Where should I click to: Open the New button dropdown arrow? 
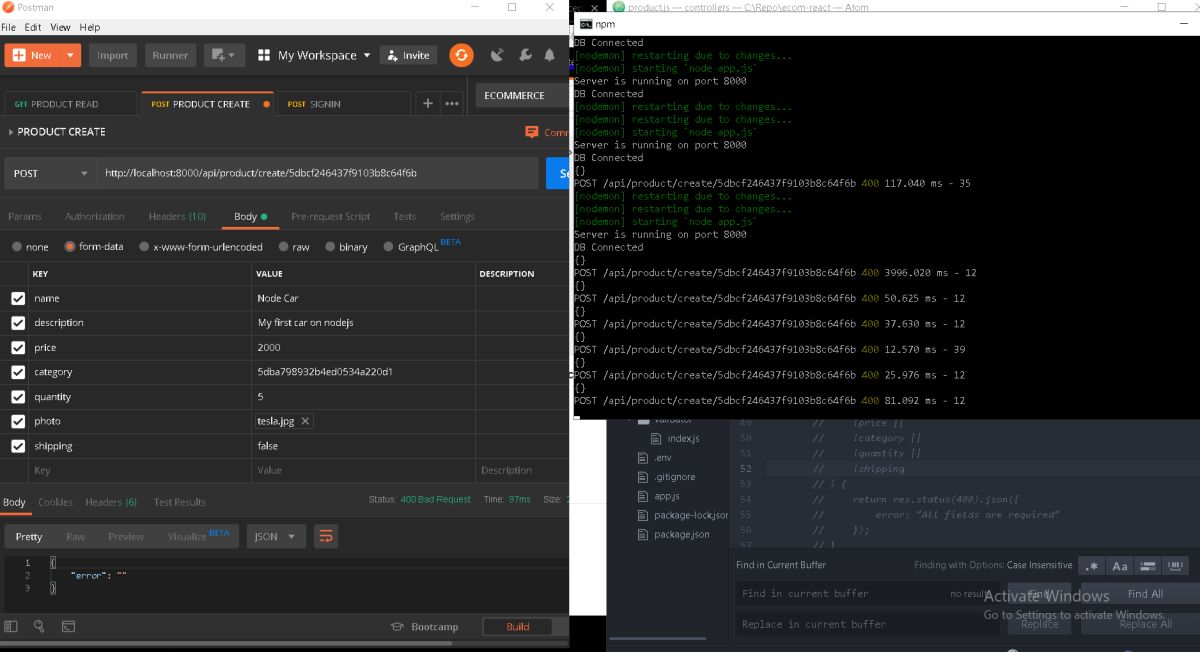[x=71, y=55]
